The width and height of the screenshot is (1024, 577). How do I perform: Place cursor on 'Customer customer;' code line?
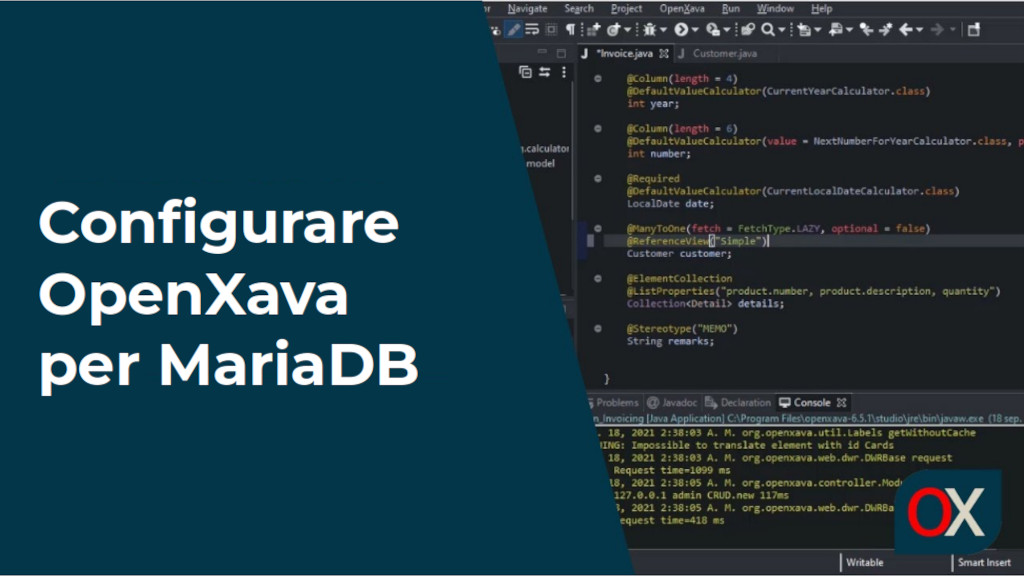(679, 253)
